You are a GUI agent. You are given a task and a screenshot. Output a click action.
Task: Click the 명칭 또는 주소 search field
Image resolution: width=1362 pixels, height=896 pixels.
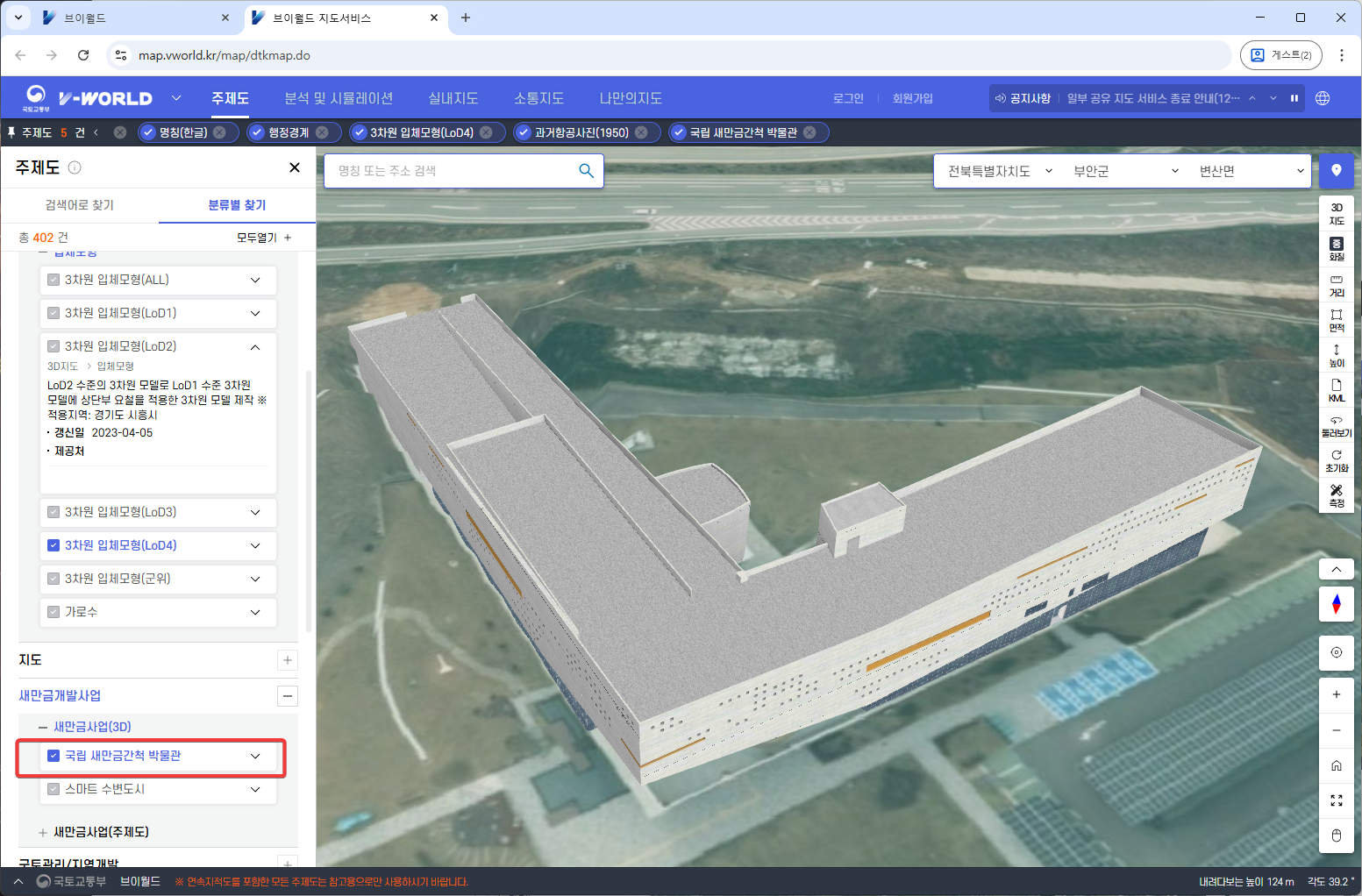click(452, 171)
